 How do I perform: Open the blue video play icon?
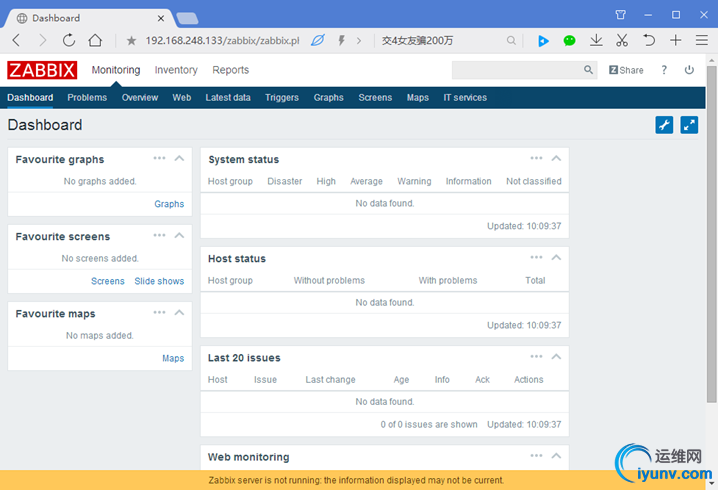(x=543, y=41)
